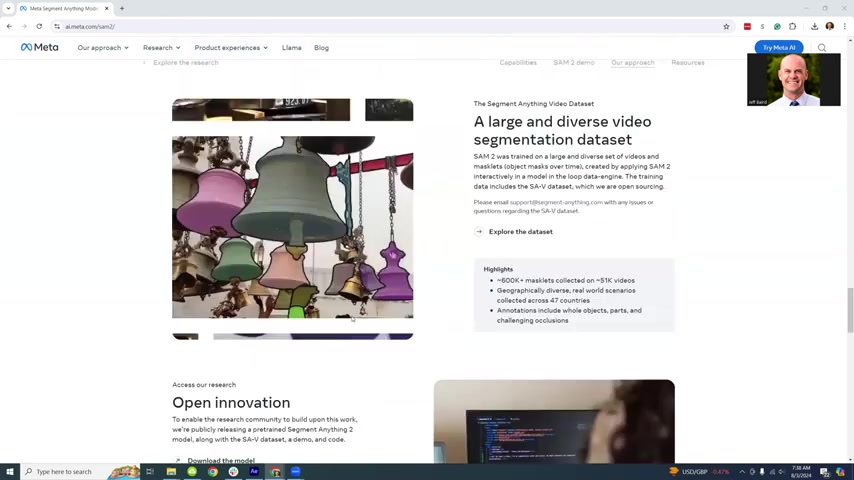
Task: Open the Chrome three-dot menu
Action: point(845,26)
